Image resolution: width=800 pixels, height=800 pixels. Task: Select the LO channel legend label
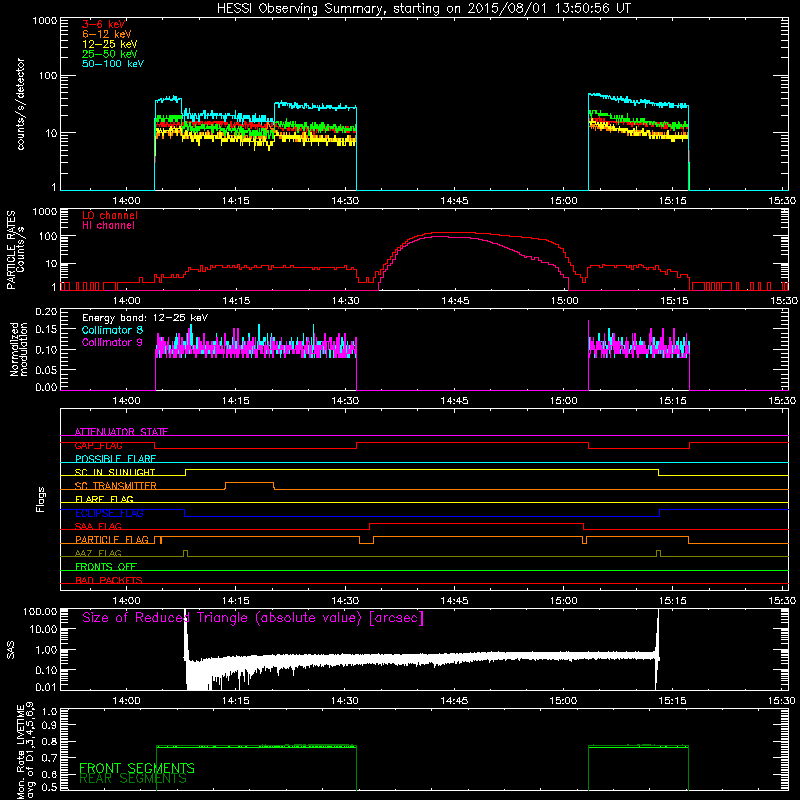[x=110, y=215]
